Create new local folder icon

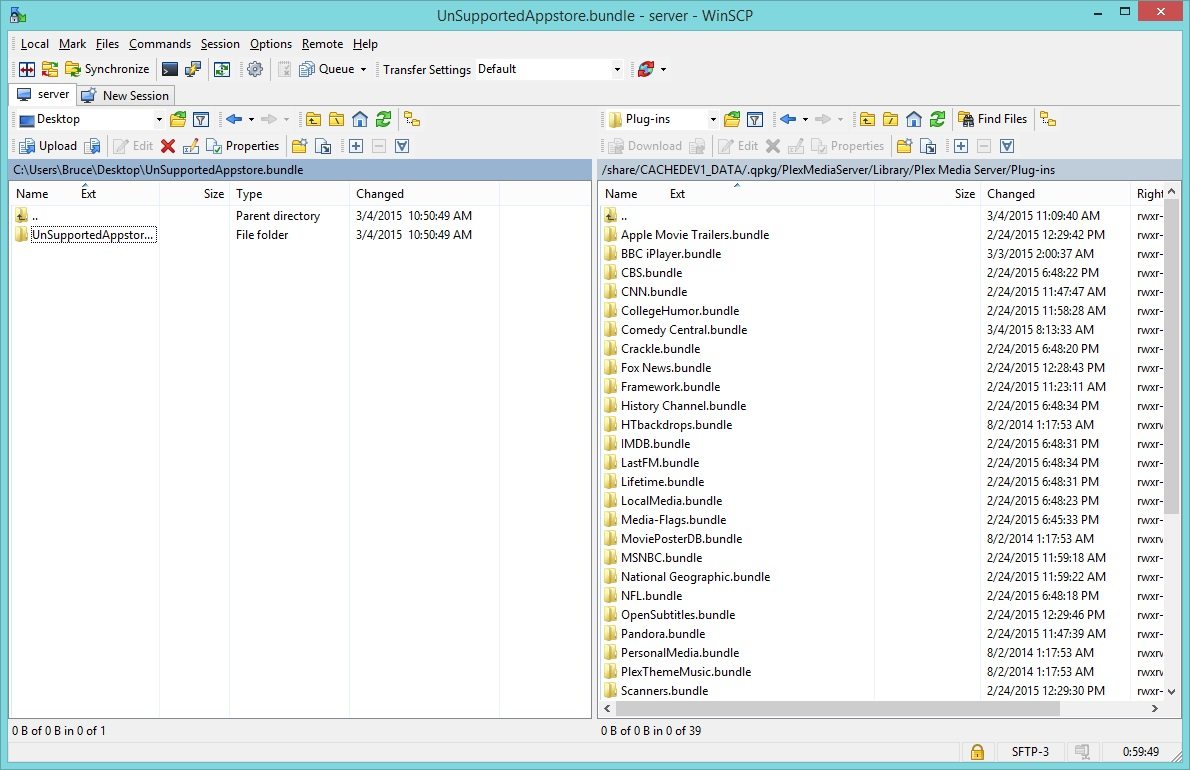[300, 146]
